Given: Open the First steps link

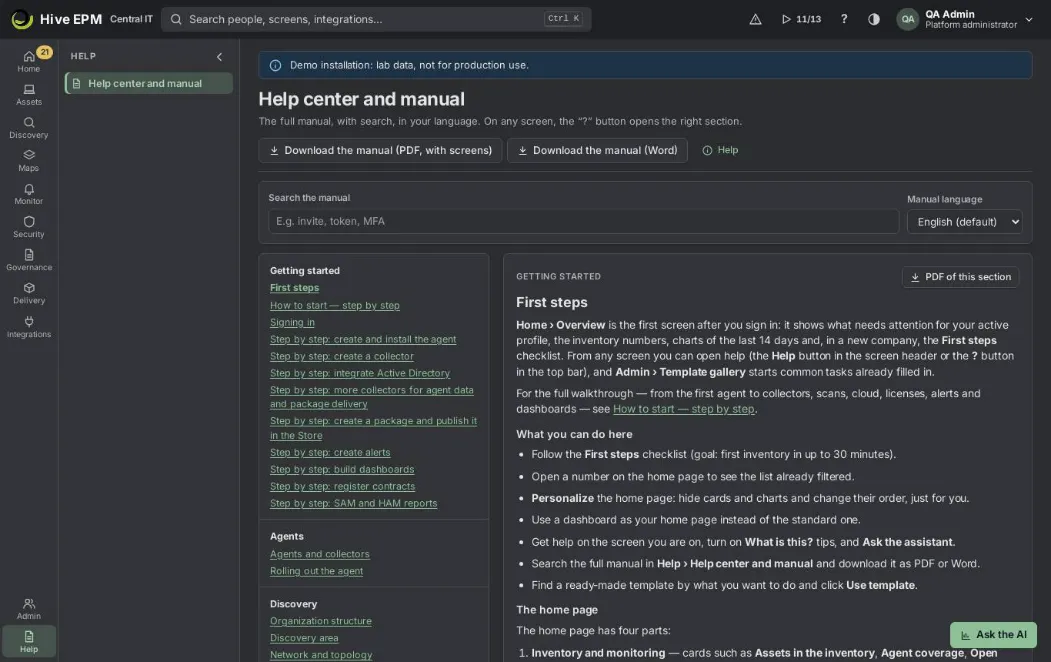Looking at the screenshot, I should (x=294, y=287).
